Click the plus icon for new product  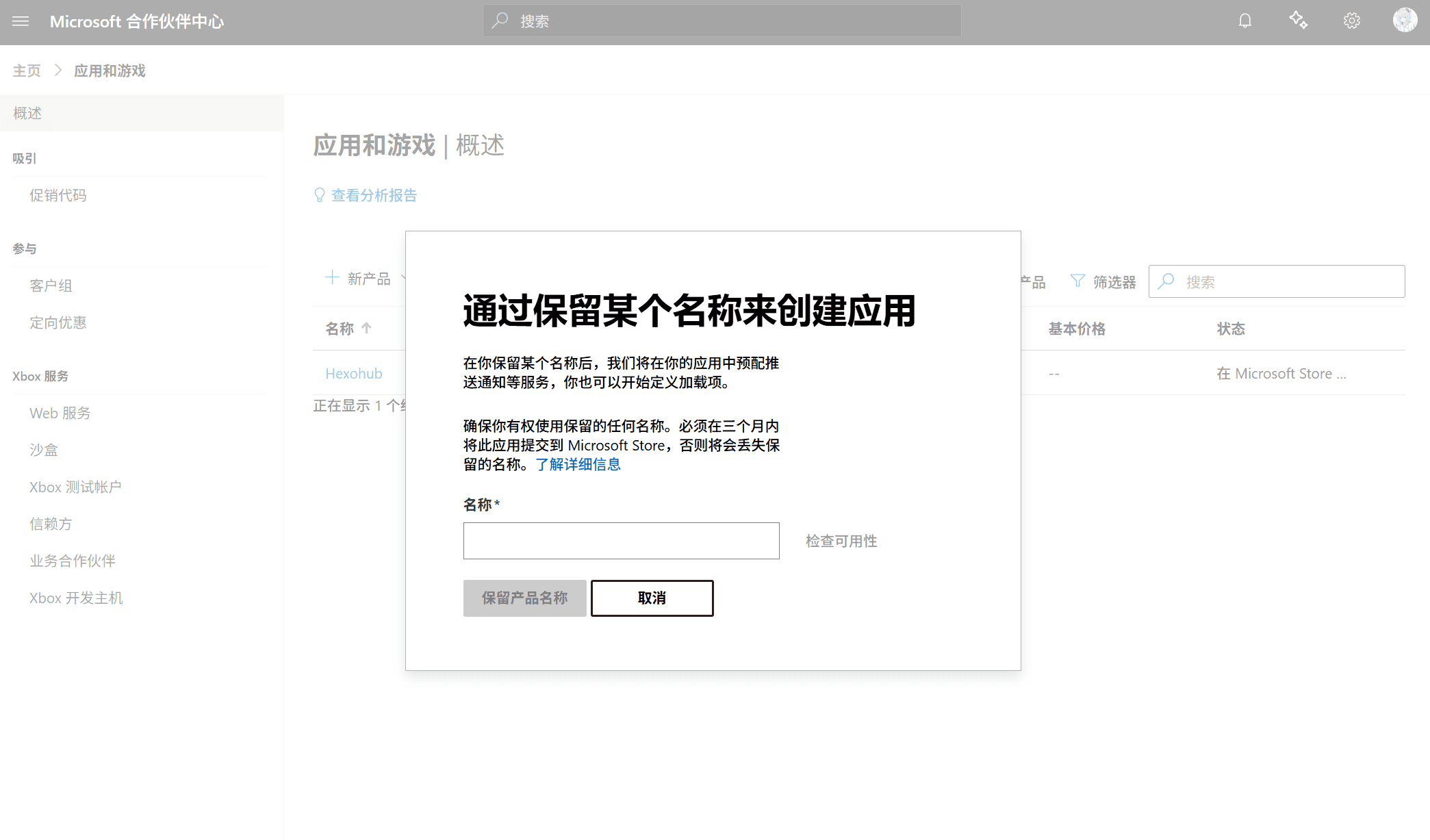point(332,277)
